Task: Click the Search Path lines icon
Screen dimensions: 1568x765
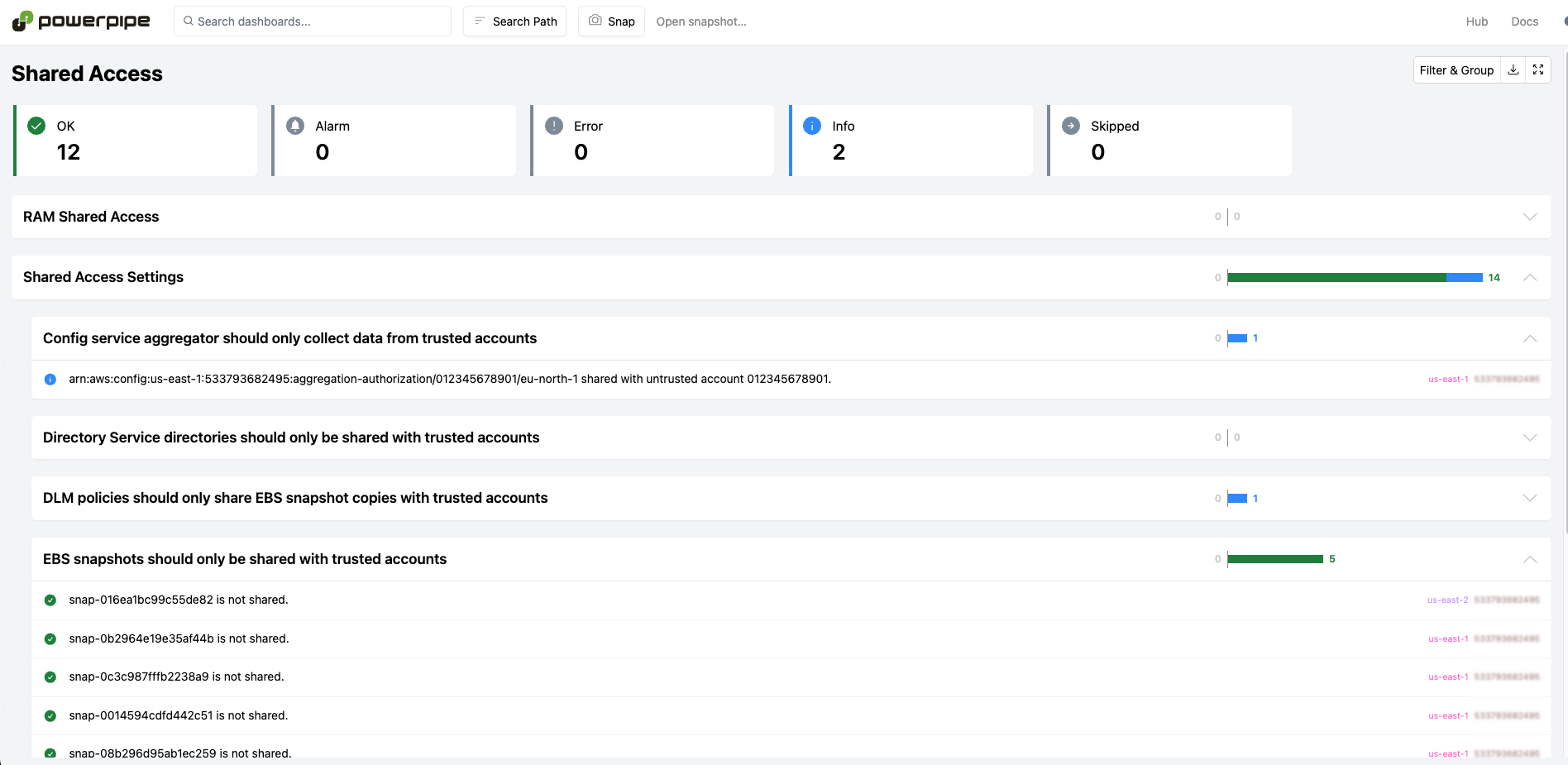Action: tap(480, 21)
